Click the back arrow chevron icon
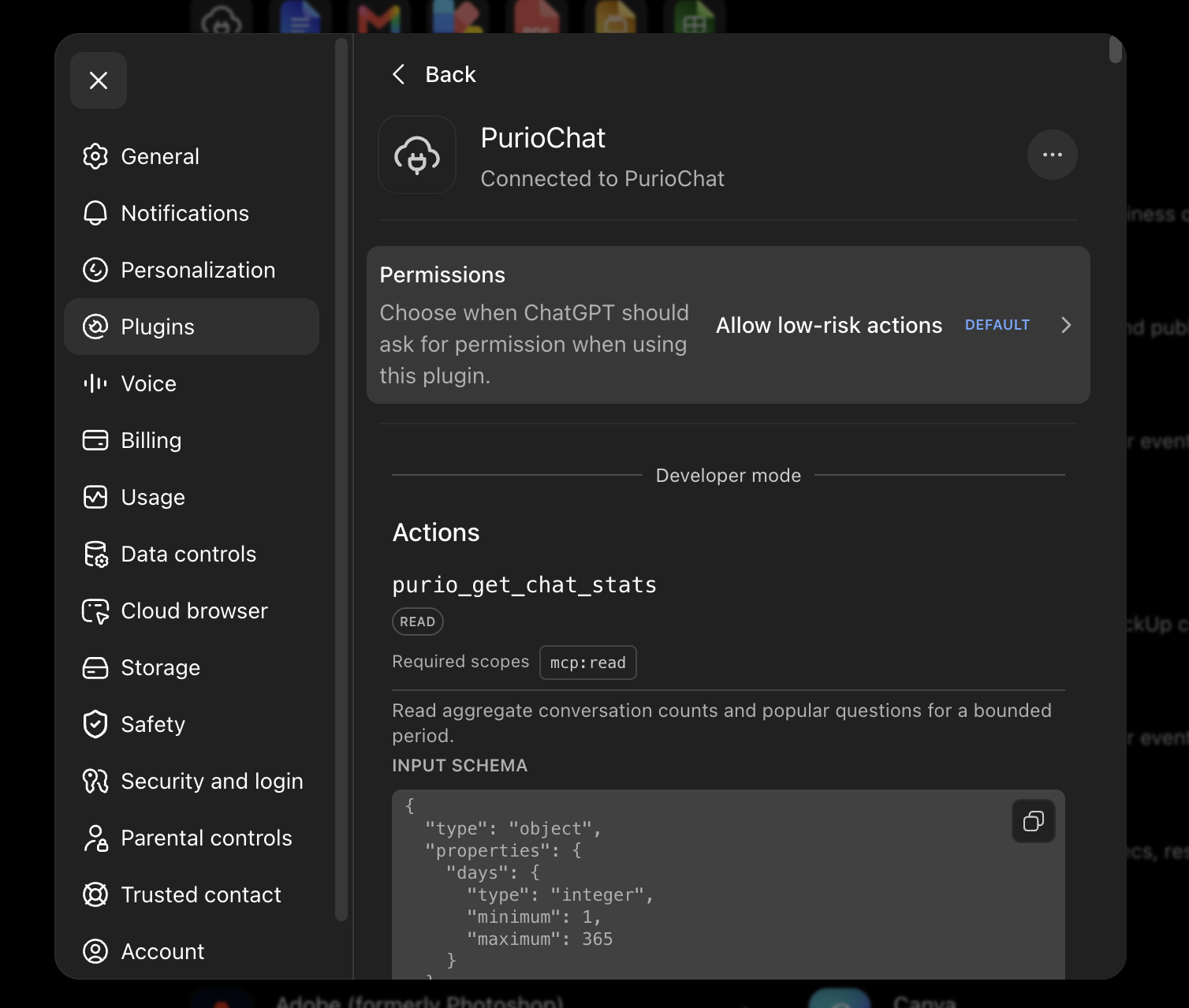 [399, 74]
